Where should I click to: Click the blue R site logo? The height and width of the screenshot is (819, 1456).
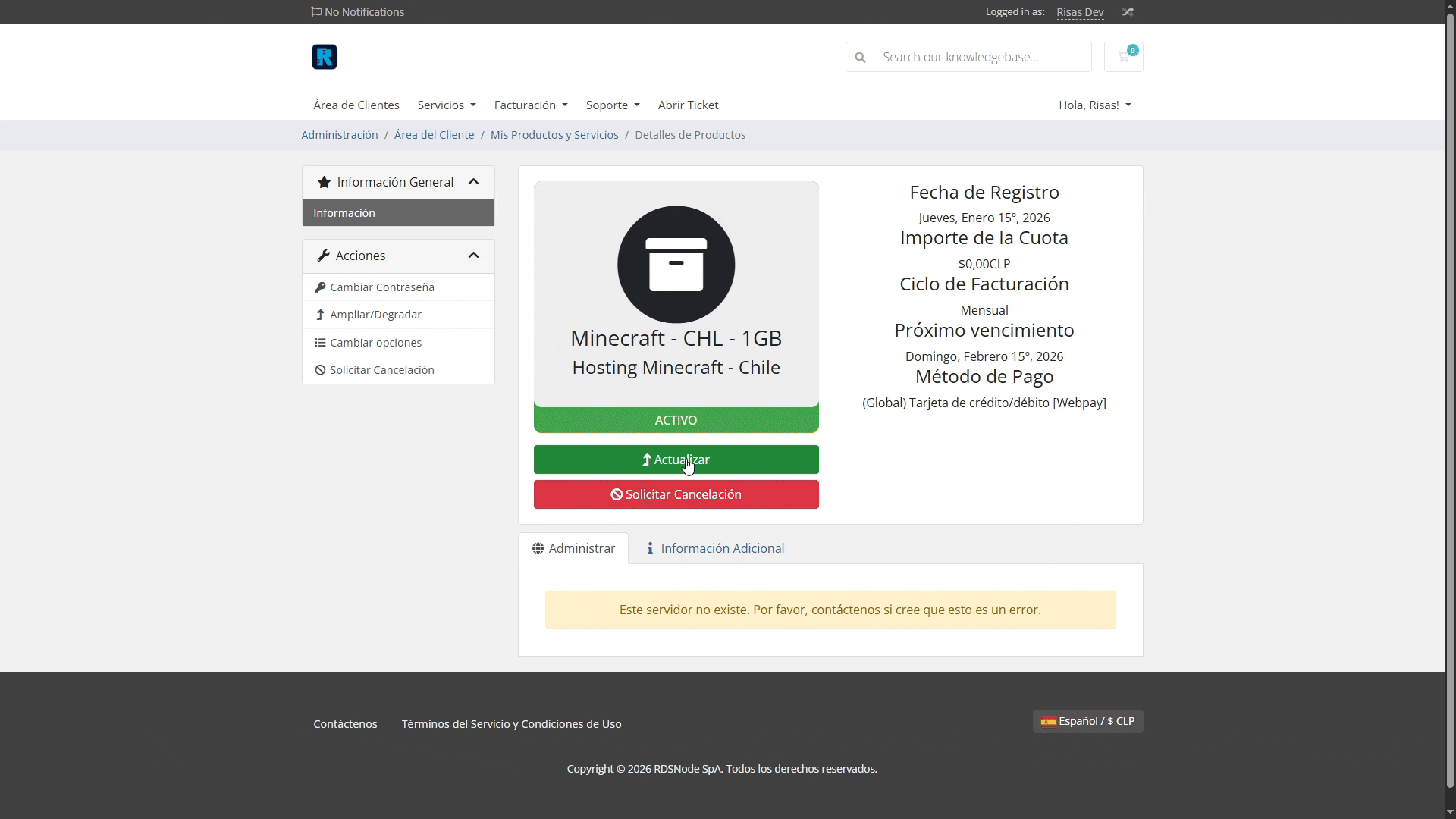pos(324,57)
